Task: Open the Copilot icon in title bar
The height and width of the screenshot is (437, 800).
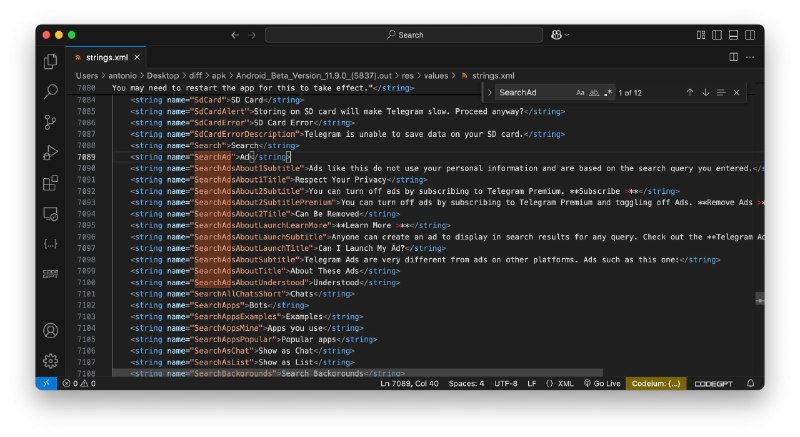Action: click(556, 35)
